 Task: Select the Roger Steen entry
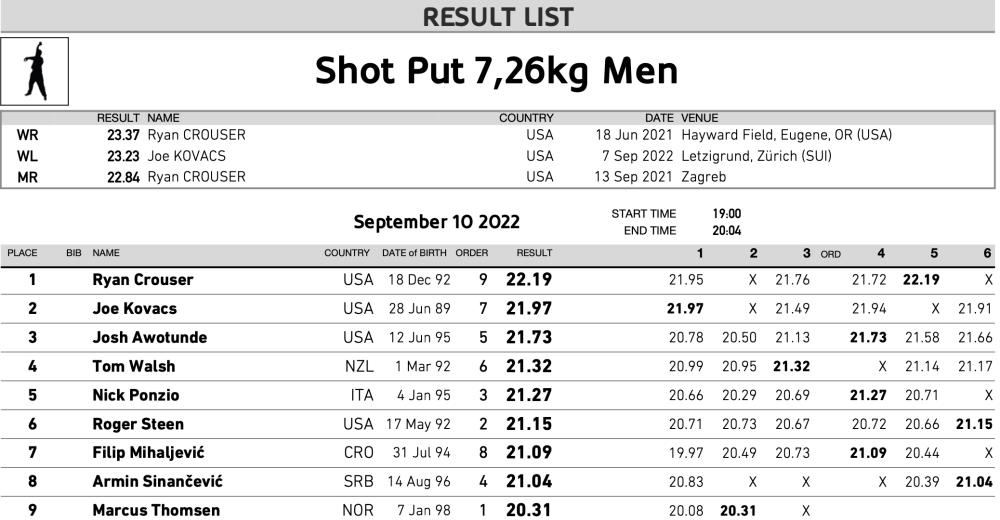tap(138, 424)
